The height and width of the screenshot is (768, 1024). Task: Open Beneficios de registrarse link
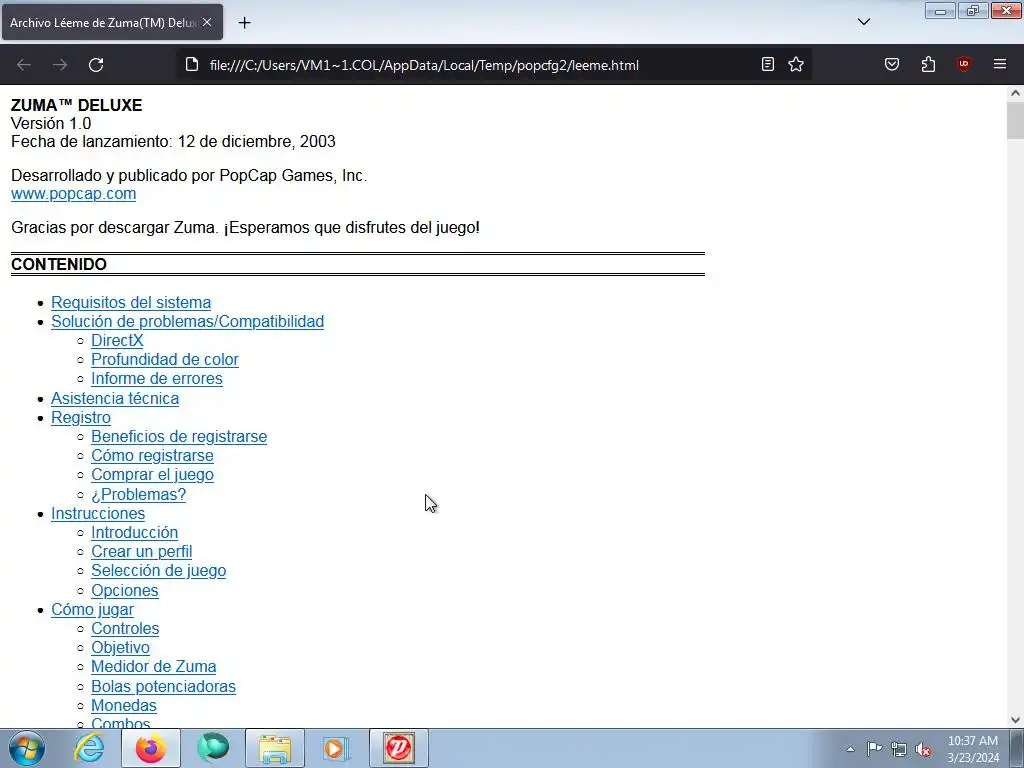pyautogui.click(x=179, y=436)
